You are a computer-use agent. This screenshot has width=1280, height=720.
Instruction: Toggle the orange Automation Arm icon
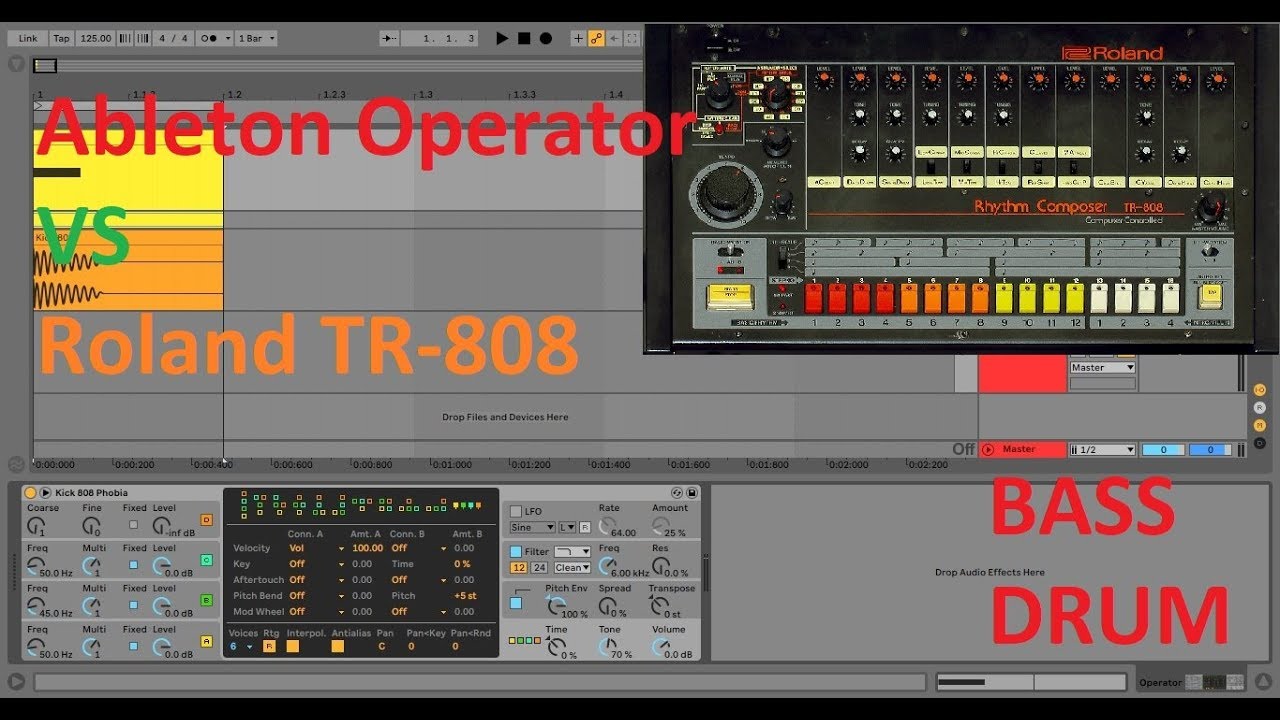click(596, 38)
